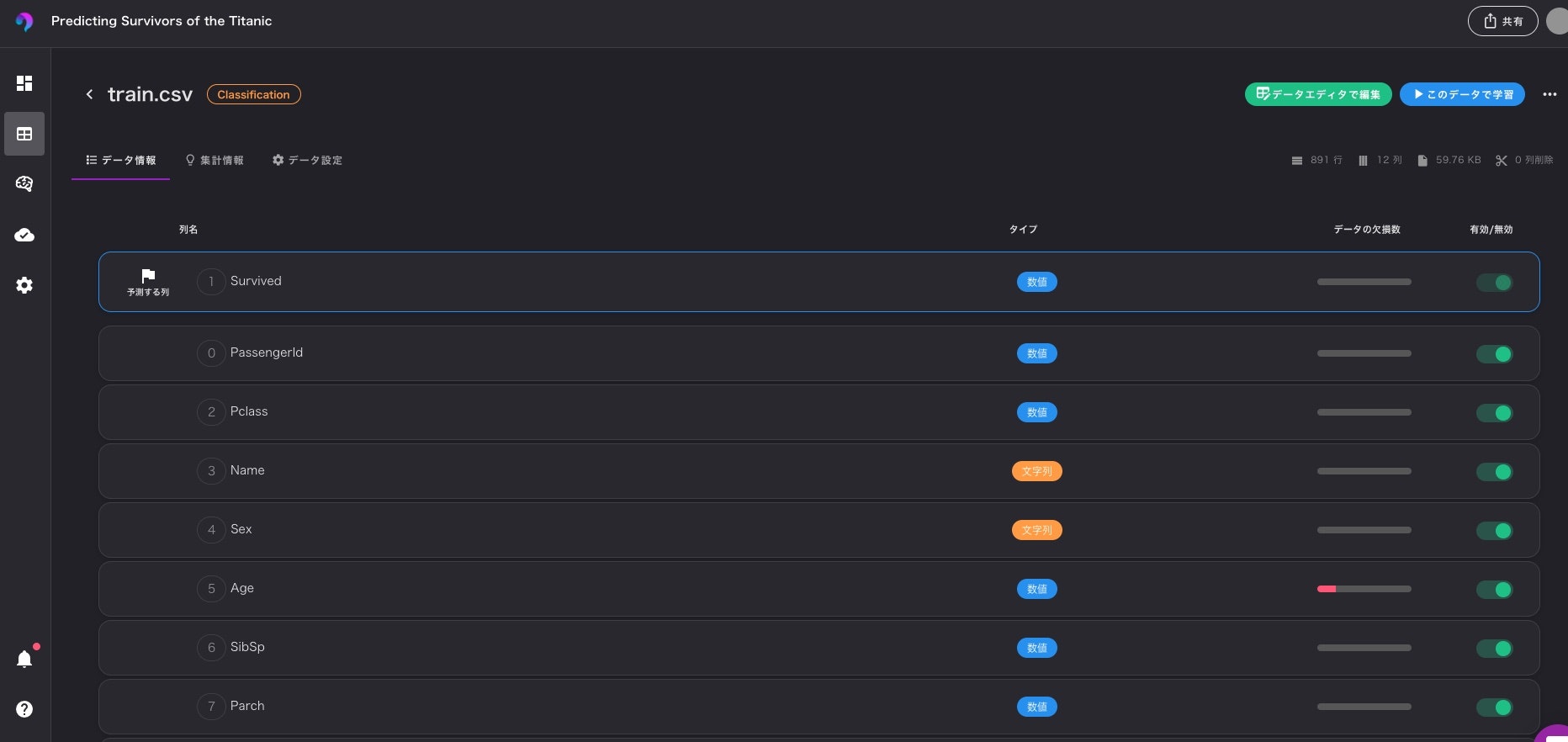The height and width of the screenshot is (742, 1568).
Task: Toggle the SibSp column switch
Action: click(1495, 649)
